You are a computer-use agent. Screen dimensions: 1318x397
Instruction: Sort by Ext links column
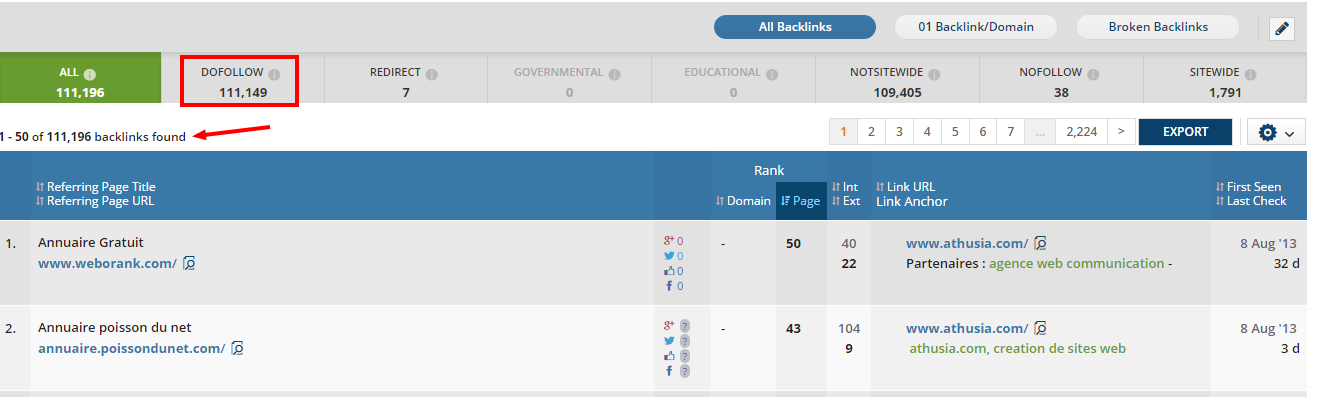845,201
